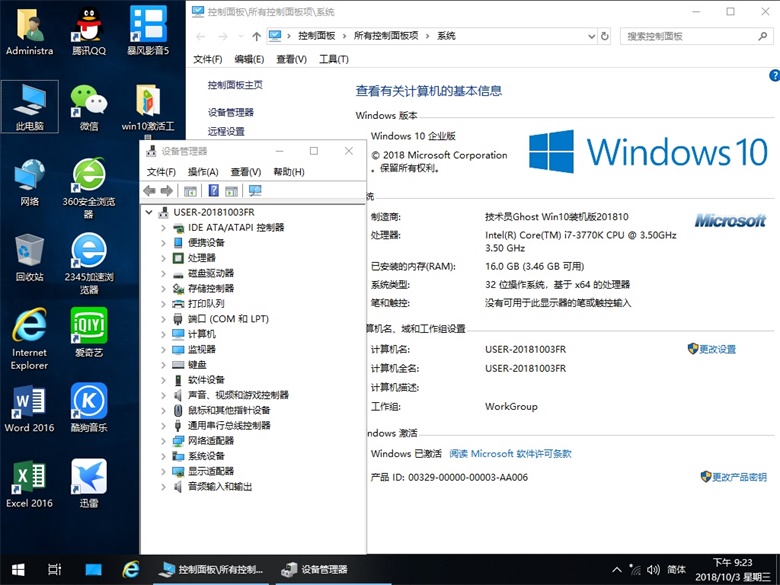Click the 搜索控制面板 search box
The image size is (780, 585).
coord(690,36)
